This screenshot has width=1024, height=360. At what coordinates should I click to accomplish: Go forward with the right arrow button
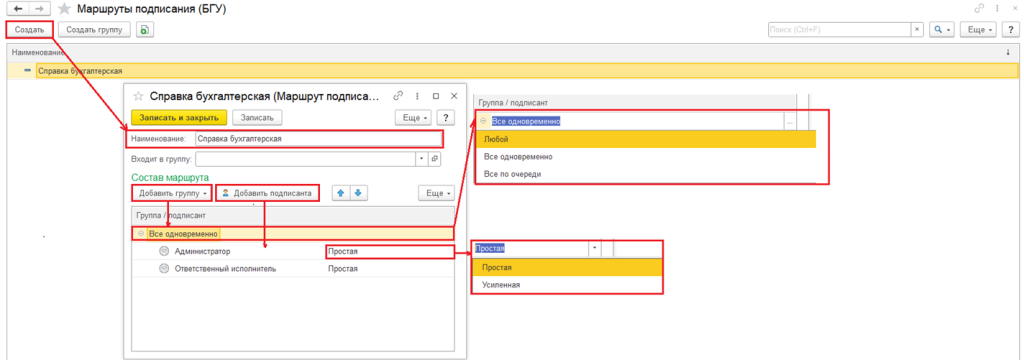(x=41, y=9)
